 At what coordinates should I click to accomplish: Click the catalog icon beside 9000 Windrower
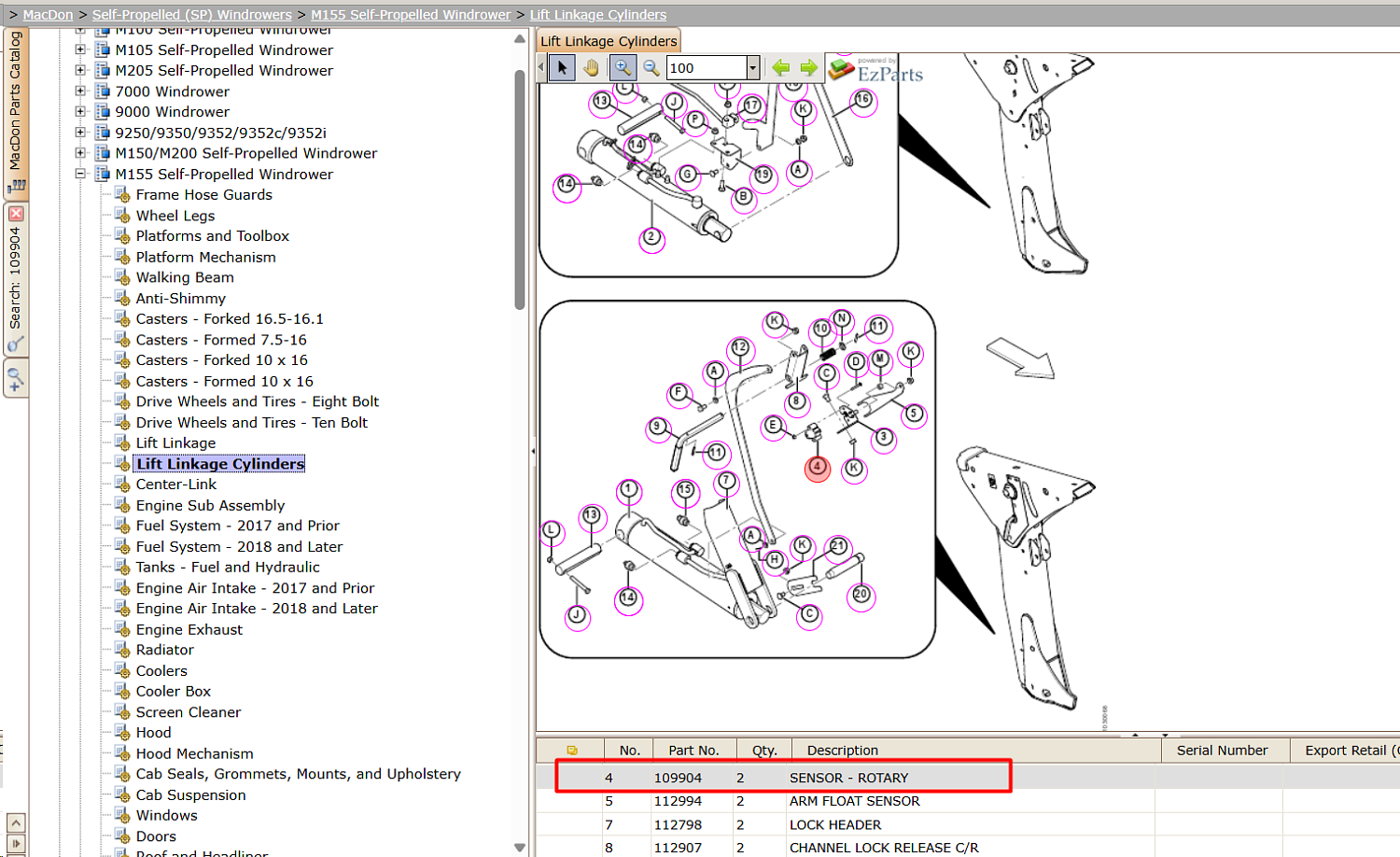pos(103,111)
